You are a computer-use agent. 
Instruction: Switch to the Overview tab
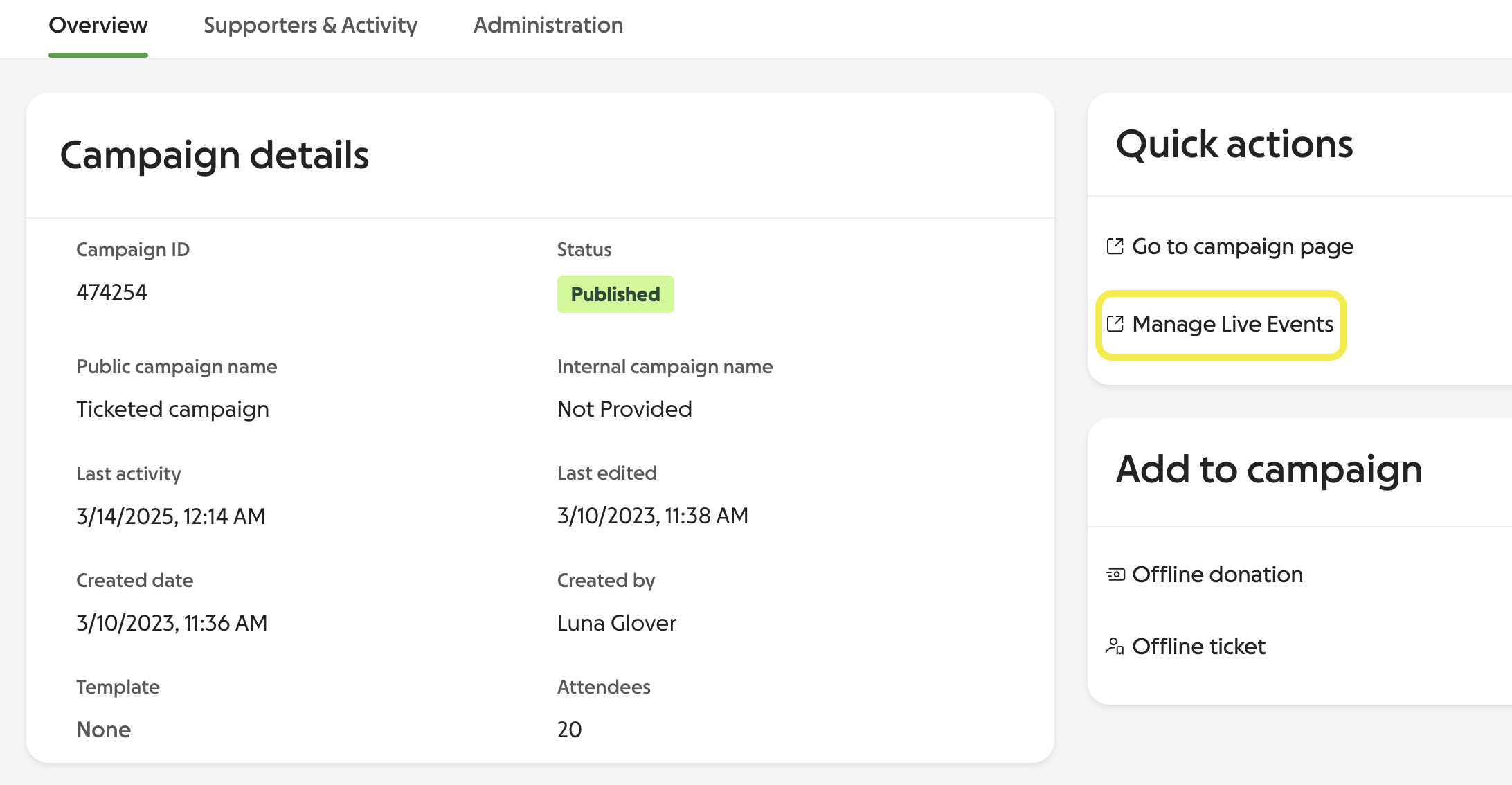98,25
